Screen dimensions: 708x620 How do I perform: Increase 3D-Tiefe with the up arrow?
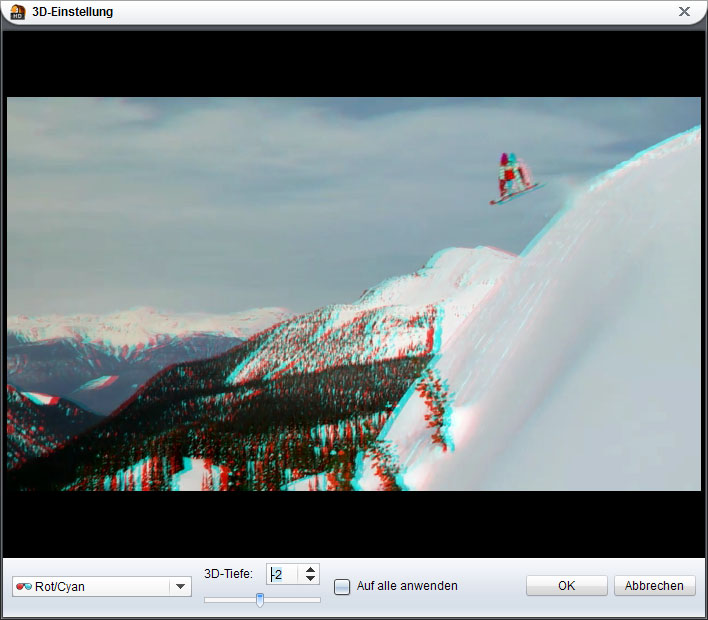point(310,570)
